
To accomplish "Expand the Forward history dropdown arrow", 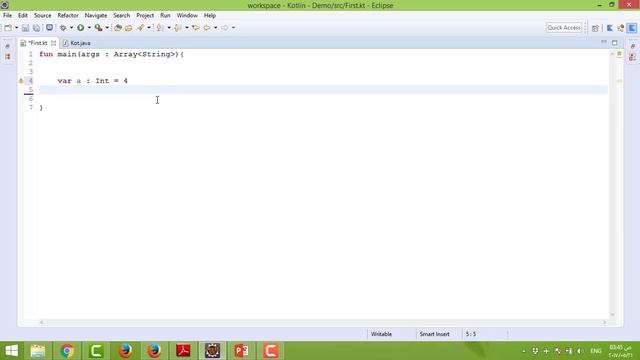I will click(x=233, y=28).
